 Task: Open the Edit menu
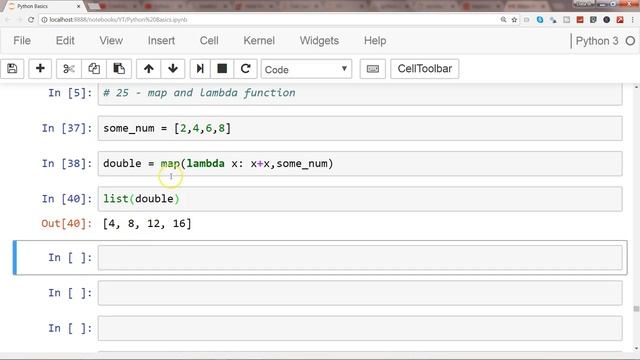tap(65, 40)
